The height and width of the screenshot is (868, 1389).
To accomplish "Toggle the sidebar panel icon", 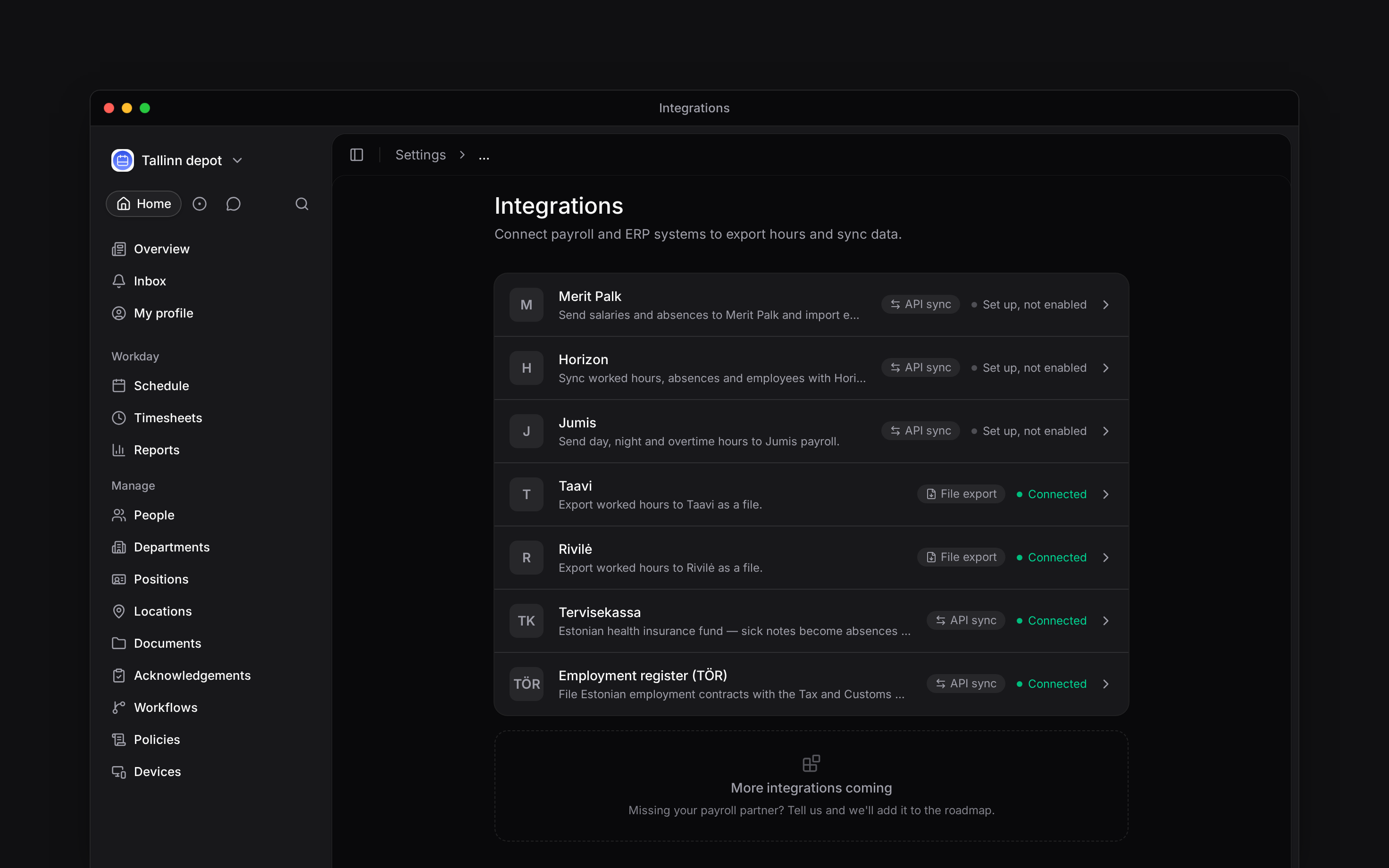I will click(x=356, y=155).
